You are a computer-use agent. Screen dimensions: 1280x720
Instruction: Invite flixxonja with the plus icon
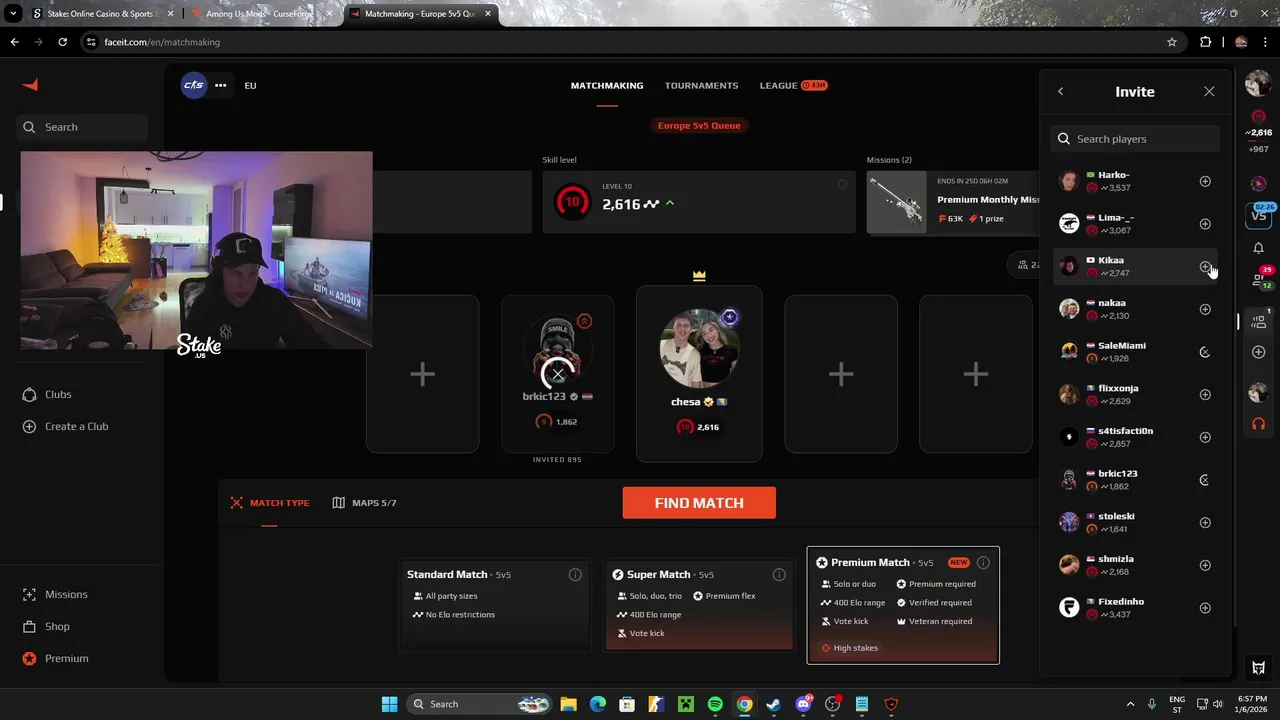point(1205,395)
